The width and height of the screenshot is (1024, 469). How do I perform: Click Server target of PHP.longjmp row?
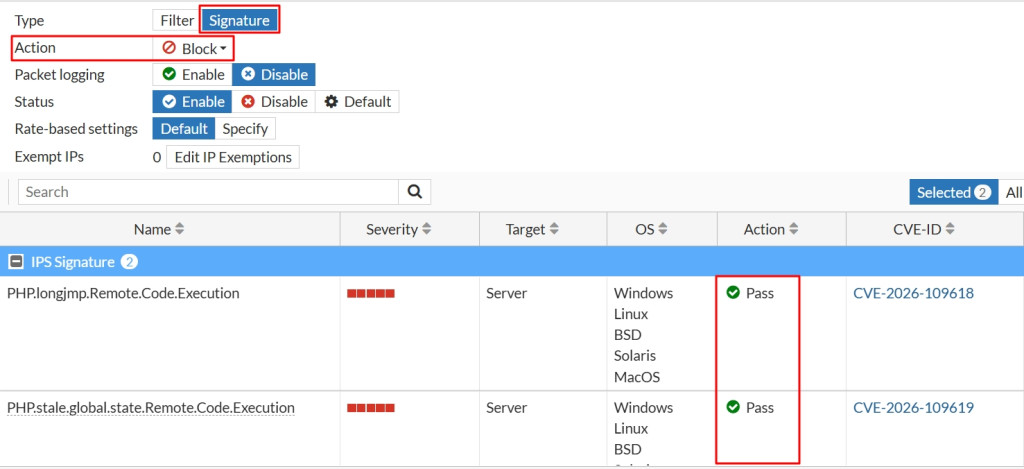point(506,293)
